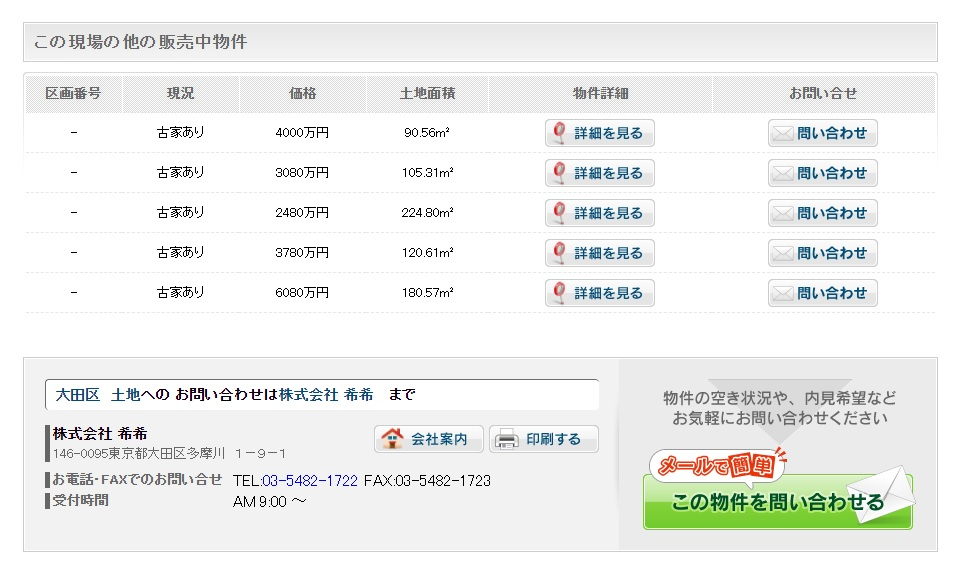
Task: Click the 価格 column header
Action: (302, 93)
